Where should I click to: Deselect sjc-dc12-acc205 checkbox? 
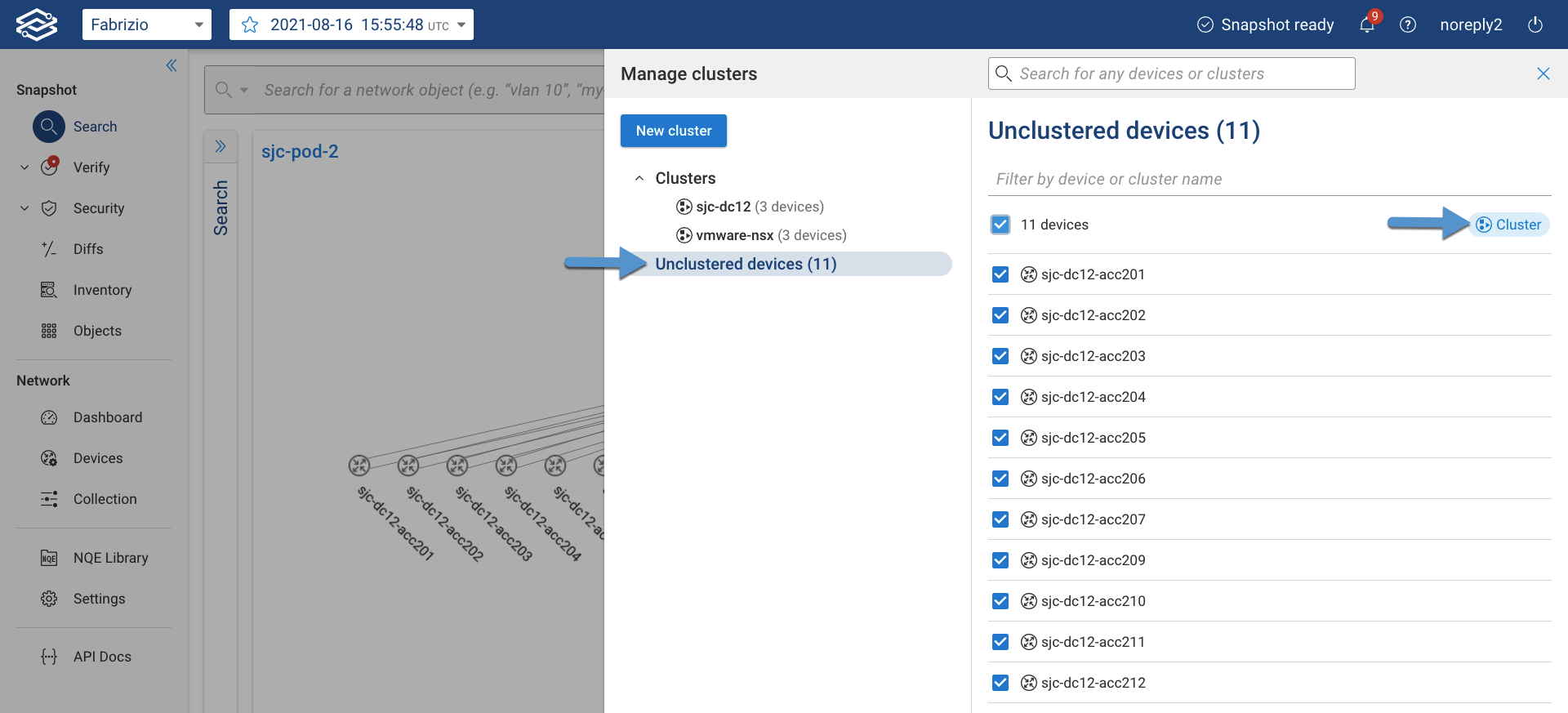pos(1000,438)
